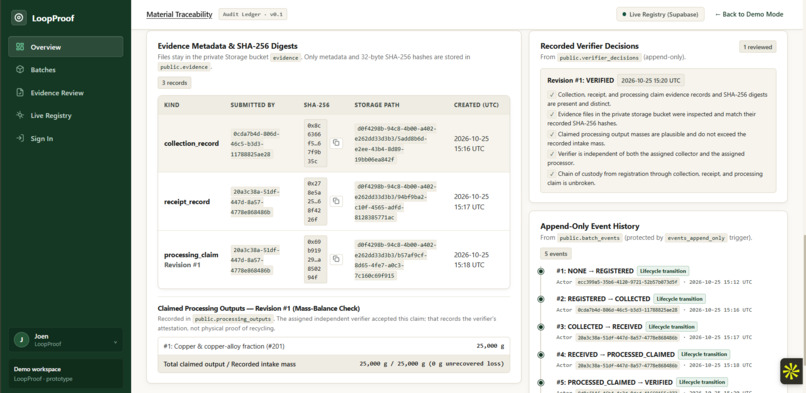
Task: Click event #4 RECEIVED → PROCESSED_CLAIMED timeline marker
Action: [541, 354]
